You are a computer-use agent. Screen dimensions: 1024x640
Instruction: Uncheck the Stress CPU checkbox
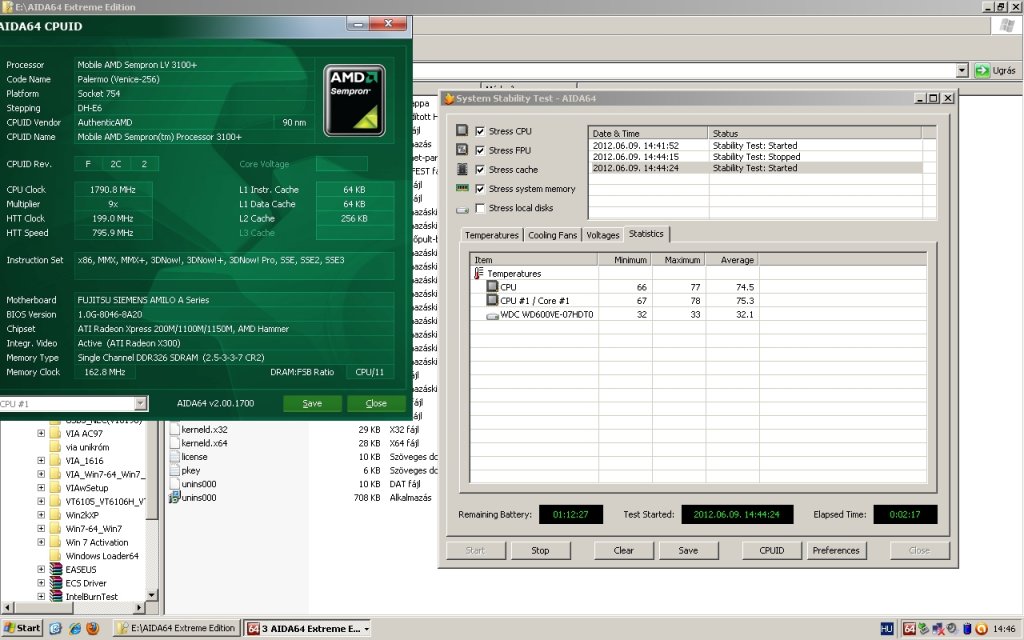click(x=480, y=131)
